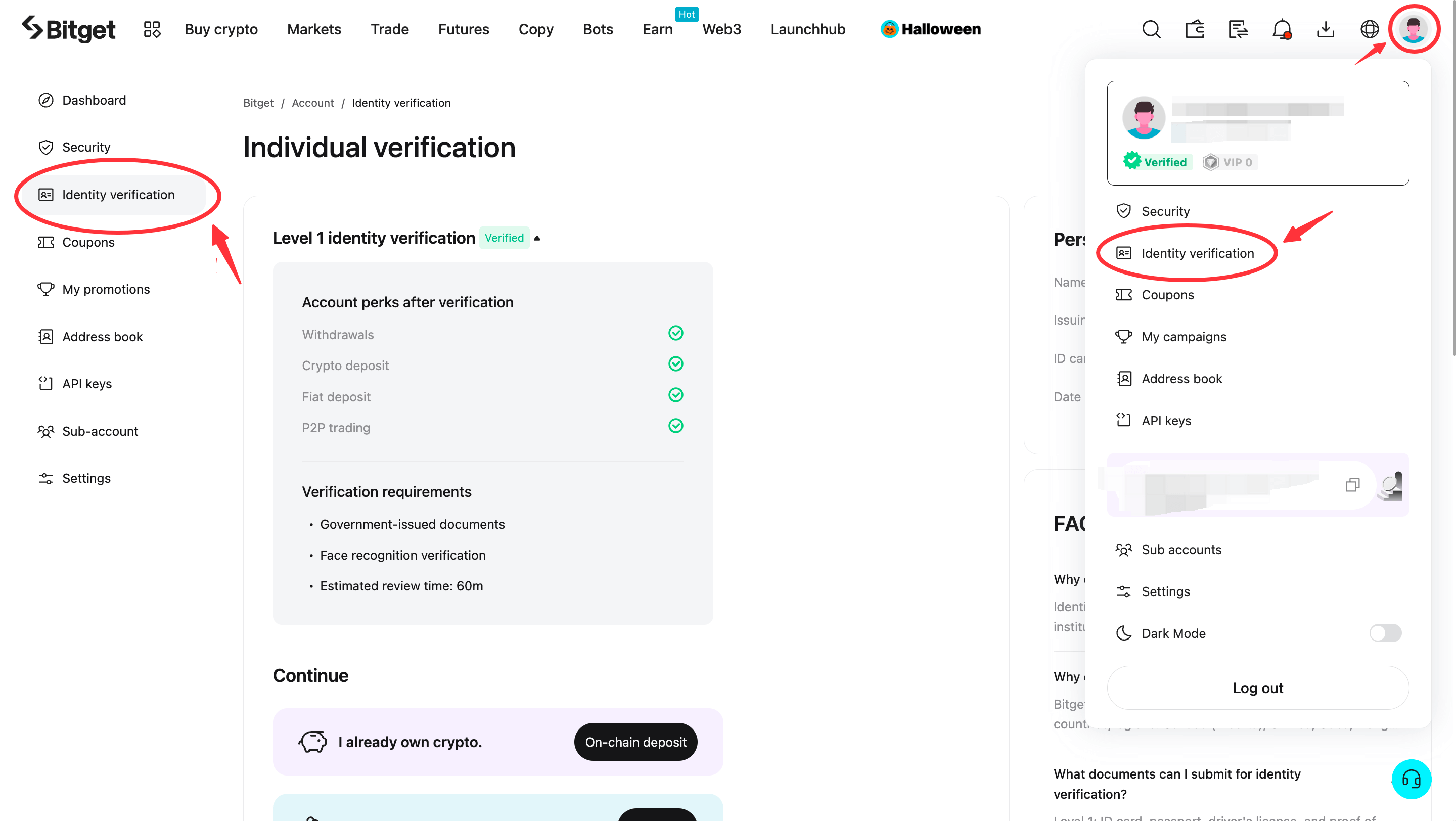Image resolution: width=1456 pixels, height=821 pixels.
Task: Click the Sub-account sidebar icon
Action: [46, 431]
